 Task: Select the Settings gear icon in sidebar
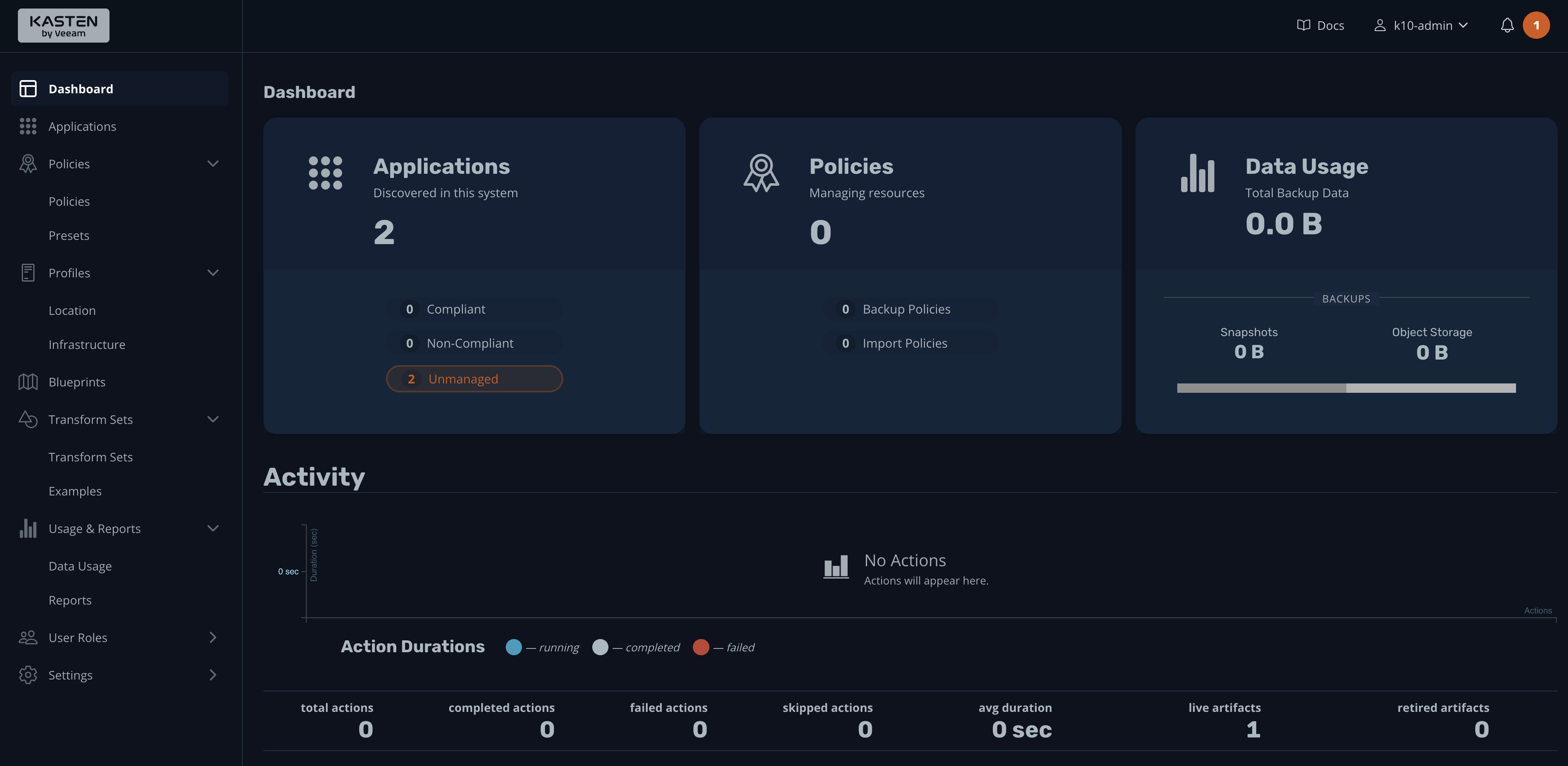pos(28,675)
